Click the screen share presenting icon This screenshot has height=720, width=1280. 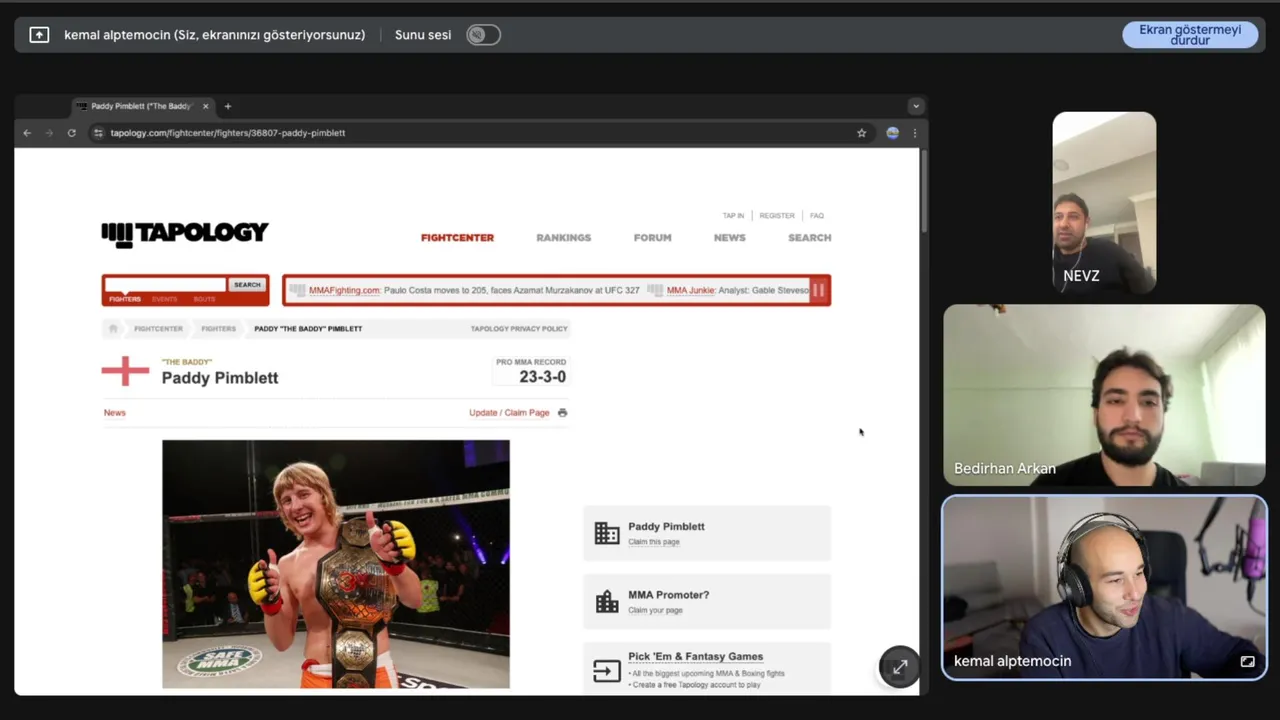39,35
